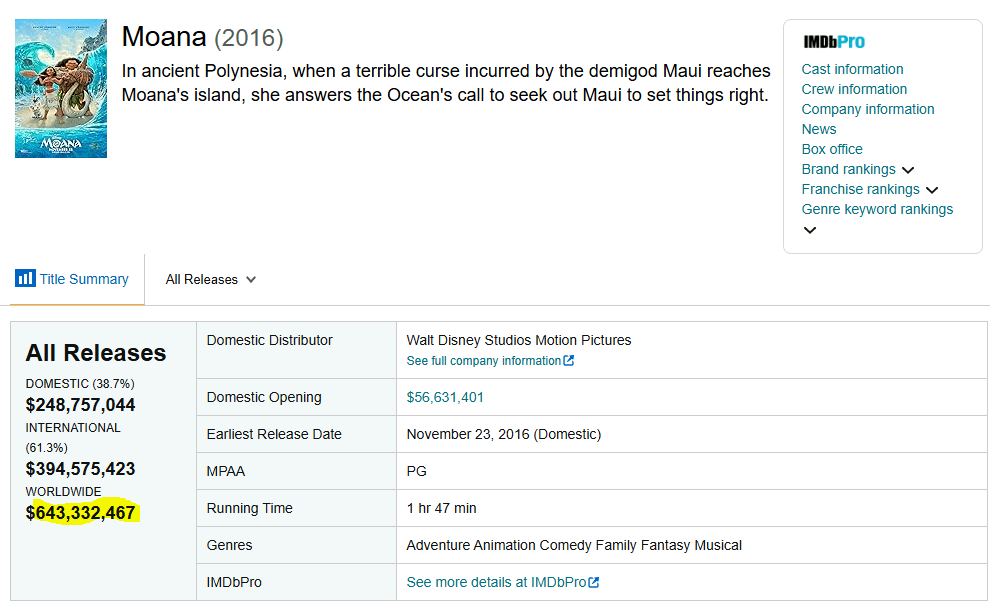Click the external link icon after company information

[x=569, y=361]
